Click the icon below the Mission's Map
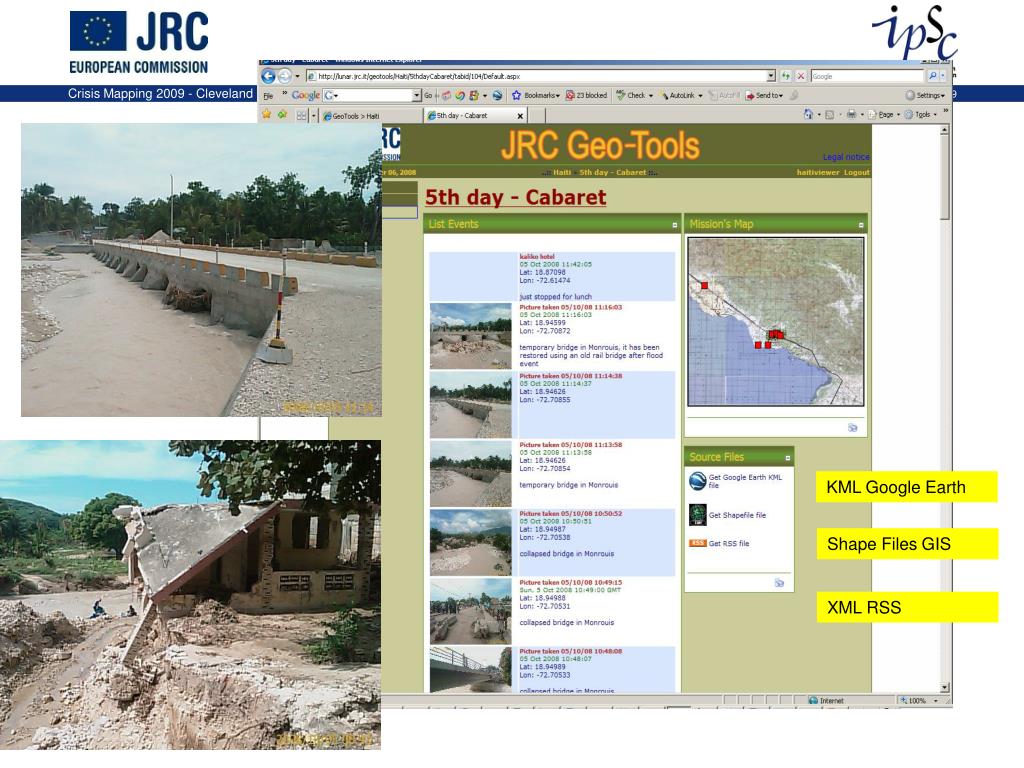This screenshot has width=1024, height=768. click(852, 428)
